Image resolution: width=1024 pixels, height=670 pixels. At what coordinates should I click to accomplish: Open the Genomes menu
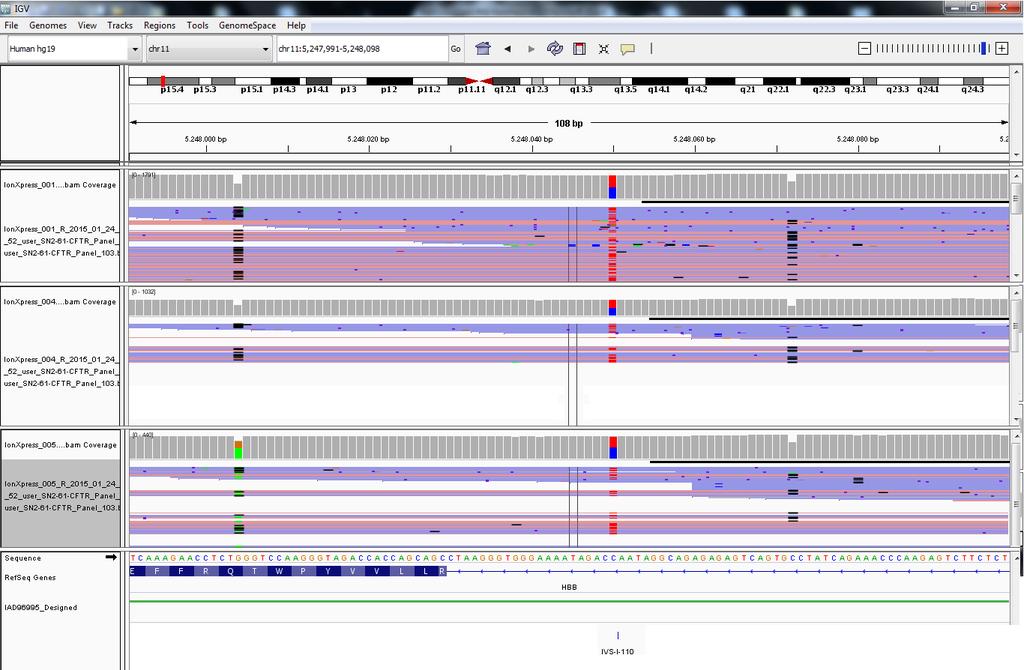pos(48,25)
